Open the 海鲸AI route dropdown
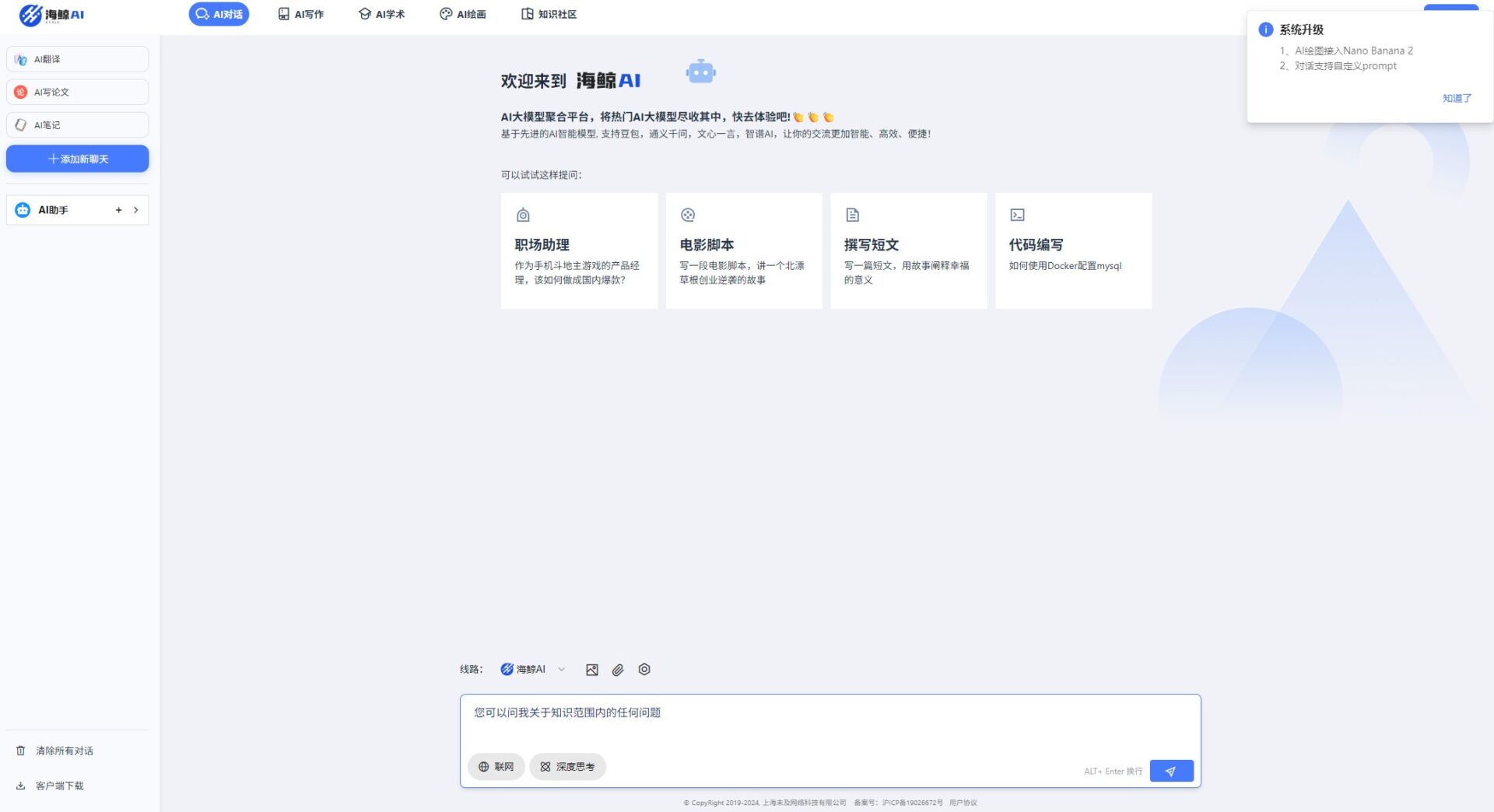This screenshot has height=812, width=1494. (533, 669)
